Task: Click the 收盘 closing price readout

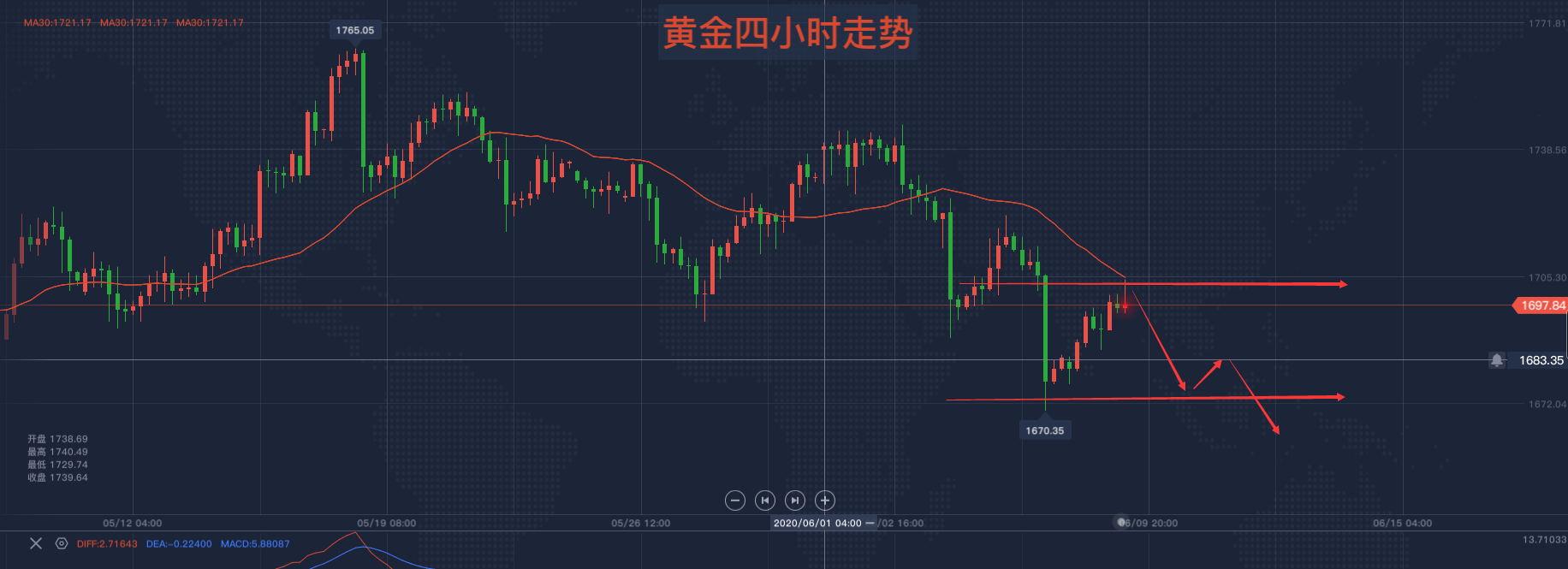Action: click(x=57, y=477)
